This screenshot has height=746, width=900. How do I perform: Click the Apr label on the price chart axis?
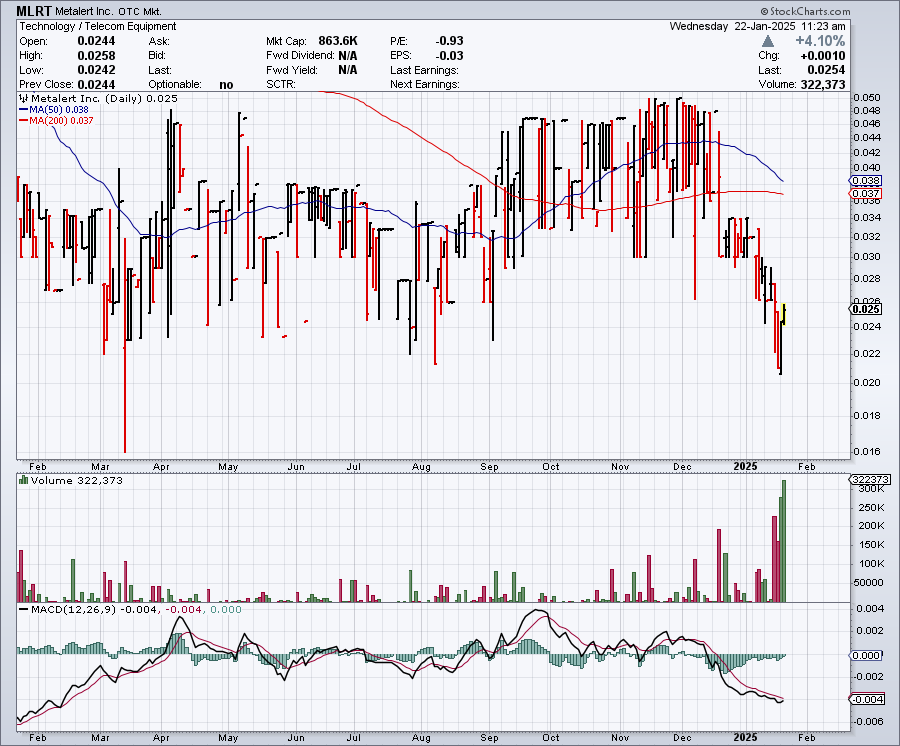(161, 467)
